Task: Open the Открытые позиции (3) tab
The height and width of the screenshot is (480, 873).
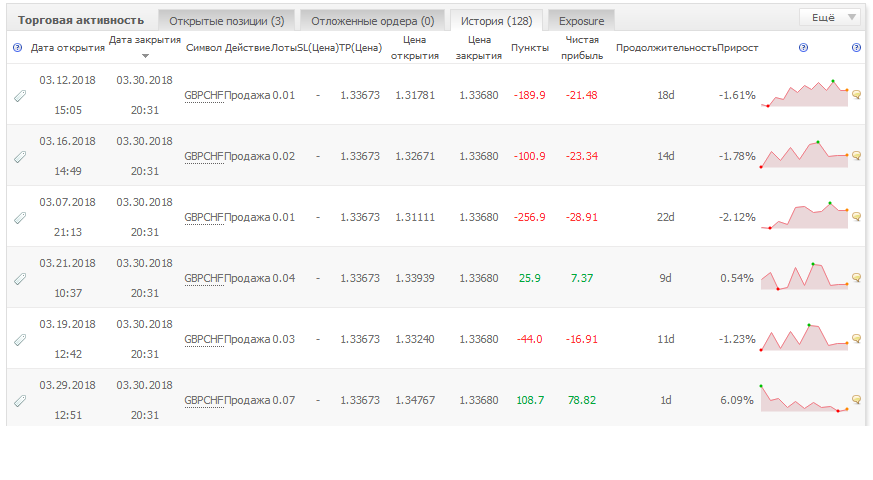Action: (227, 21)
